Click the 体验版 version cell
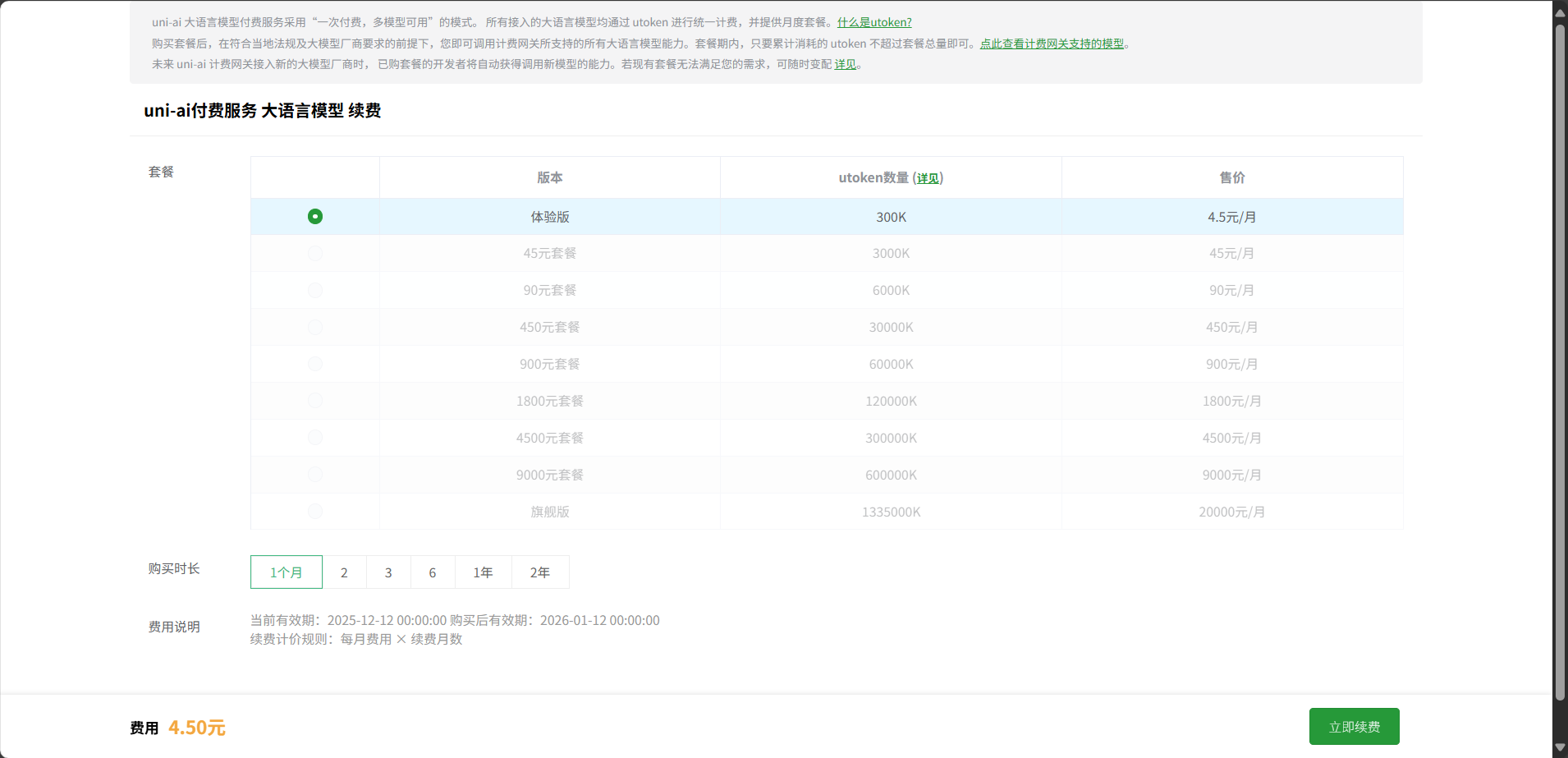Viewport: 1568px width, 758px height. (550, 217)
